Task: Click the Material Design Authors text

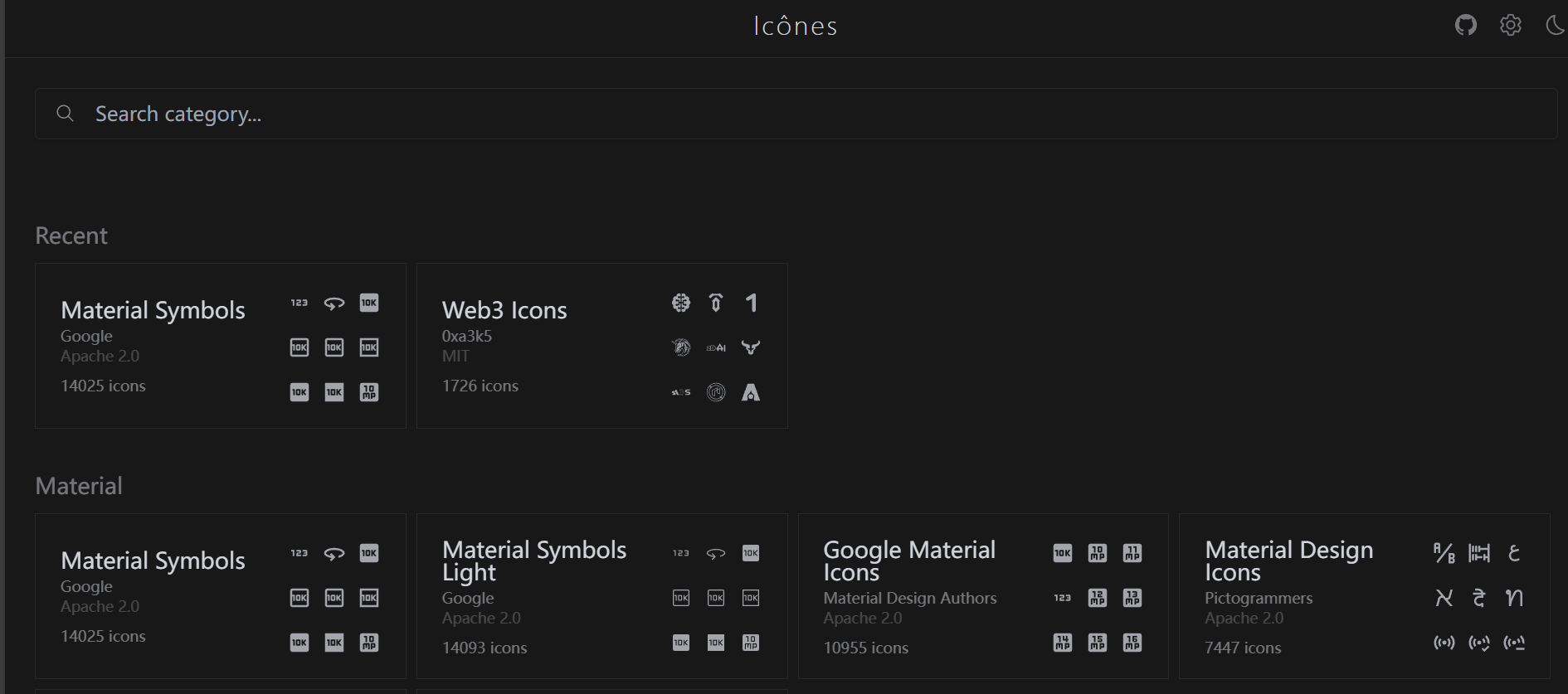Action: coord(910,598)
